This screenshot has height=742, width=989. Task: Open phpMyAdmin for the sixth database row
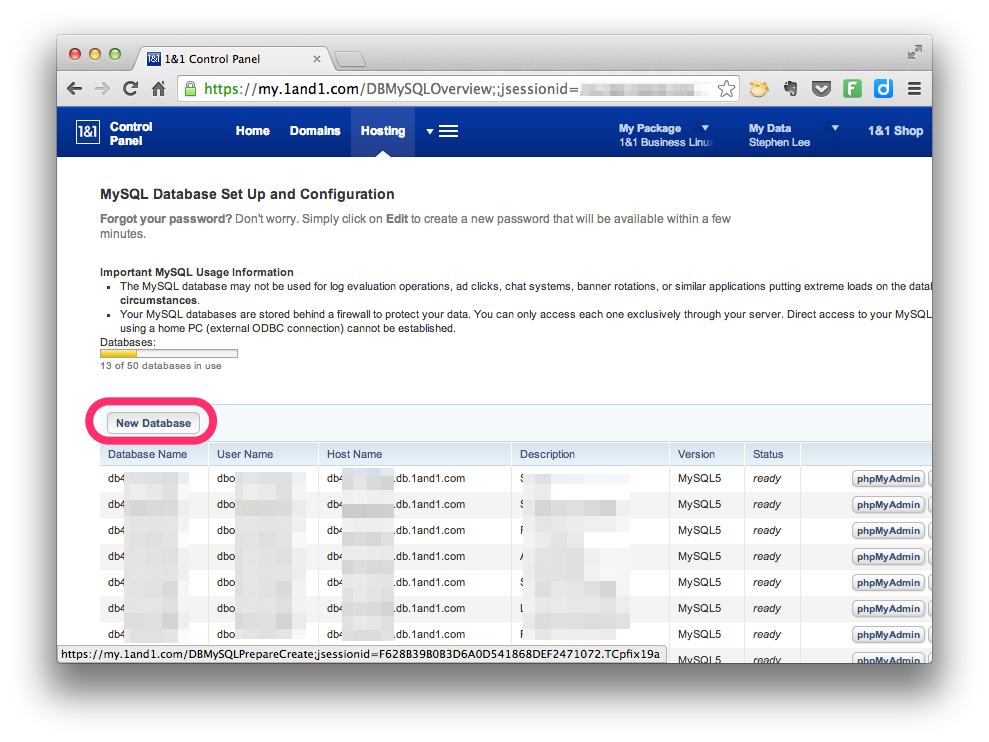pos(888,608)
